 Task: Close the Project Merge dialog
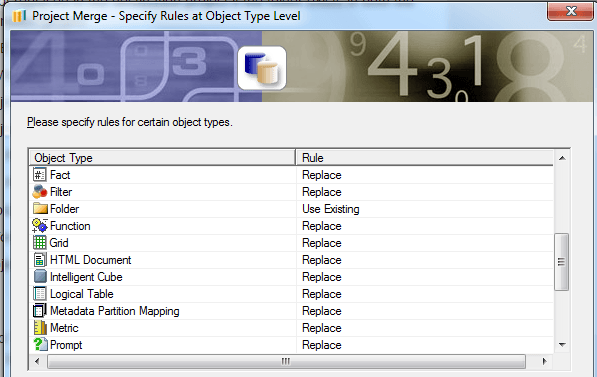pos(570,11)
